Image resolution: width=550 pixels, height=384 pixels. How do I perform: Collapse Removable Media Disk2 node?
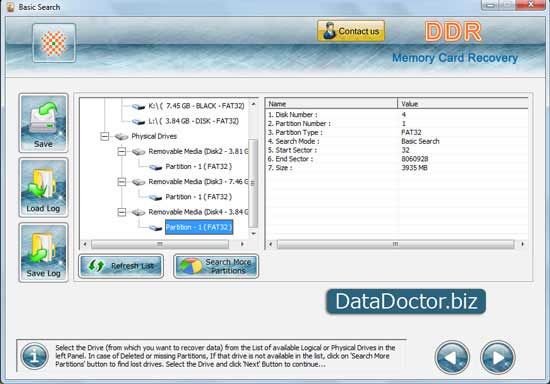122,151
